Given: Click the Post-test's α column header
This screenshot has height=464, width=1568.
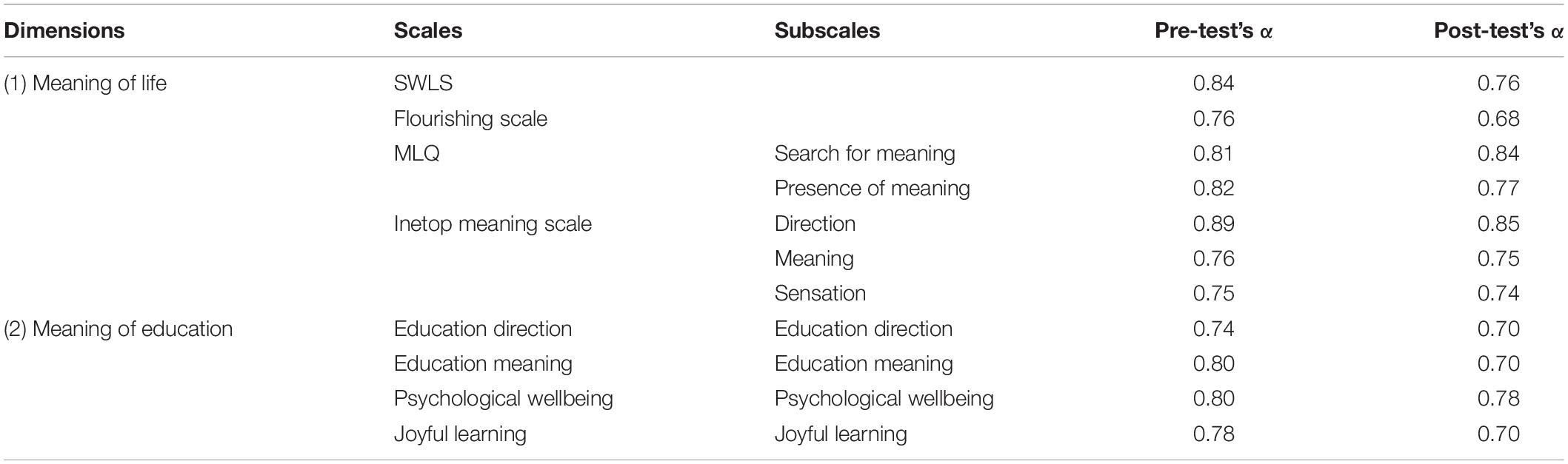Looking at the screenshot, I should (x=1499, y=31).
